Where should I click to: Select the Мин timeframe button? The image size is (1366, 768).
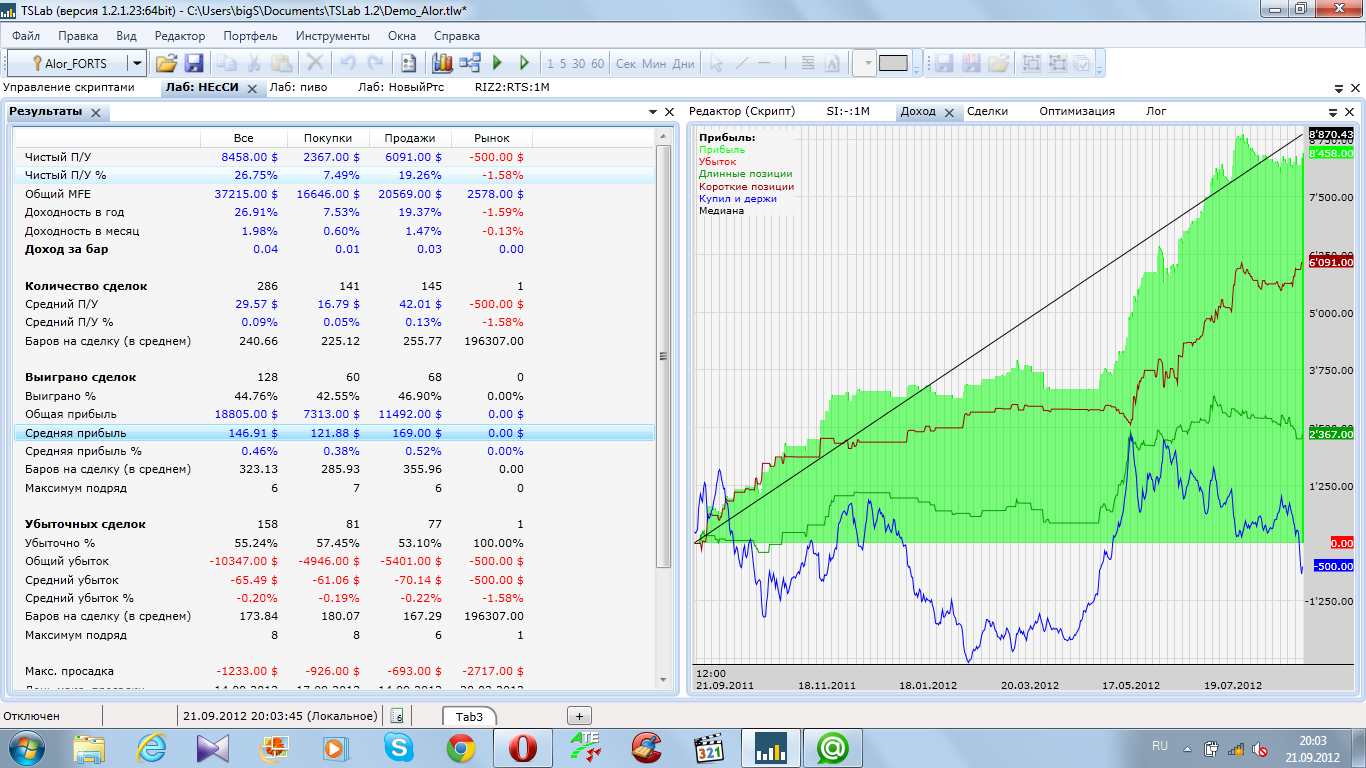coord(654,63)
